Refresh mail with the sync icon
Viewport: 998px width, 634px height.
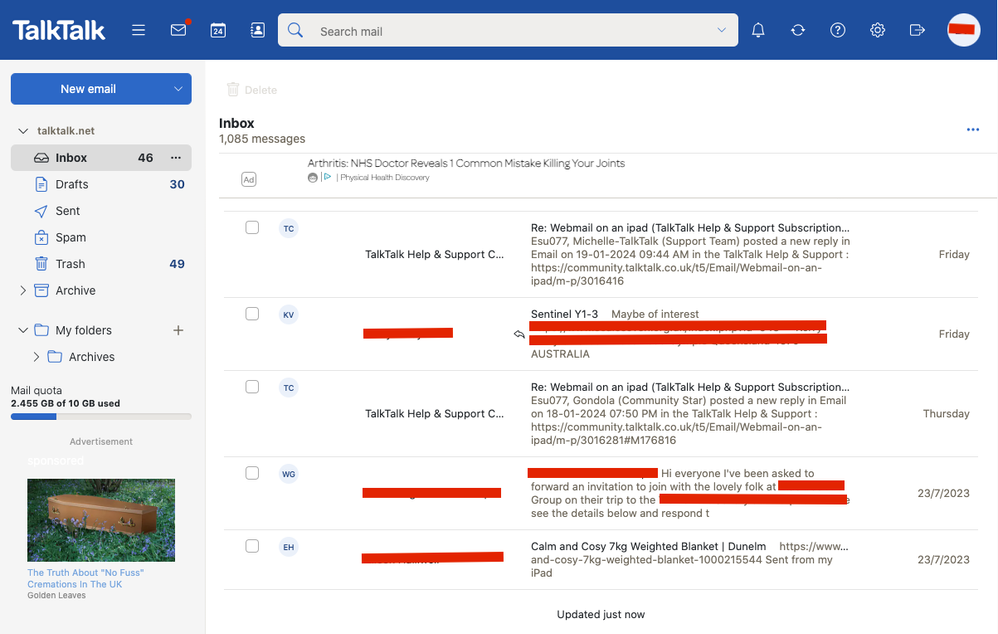(x=798, y=30)
